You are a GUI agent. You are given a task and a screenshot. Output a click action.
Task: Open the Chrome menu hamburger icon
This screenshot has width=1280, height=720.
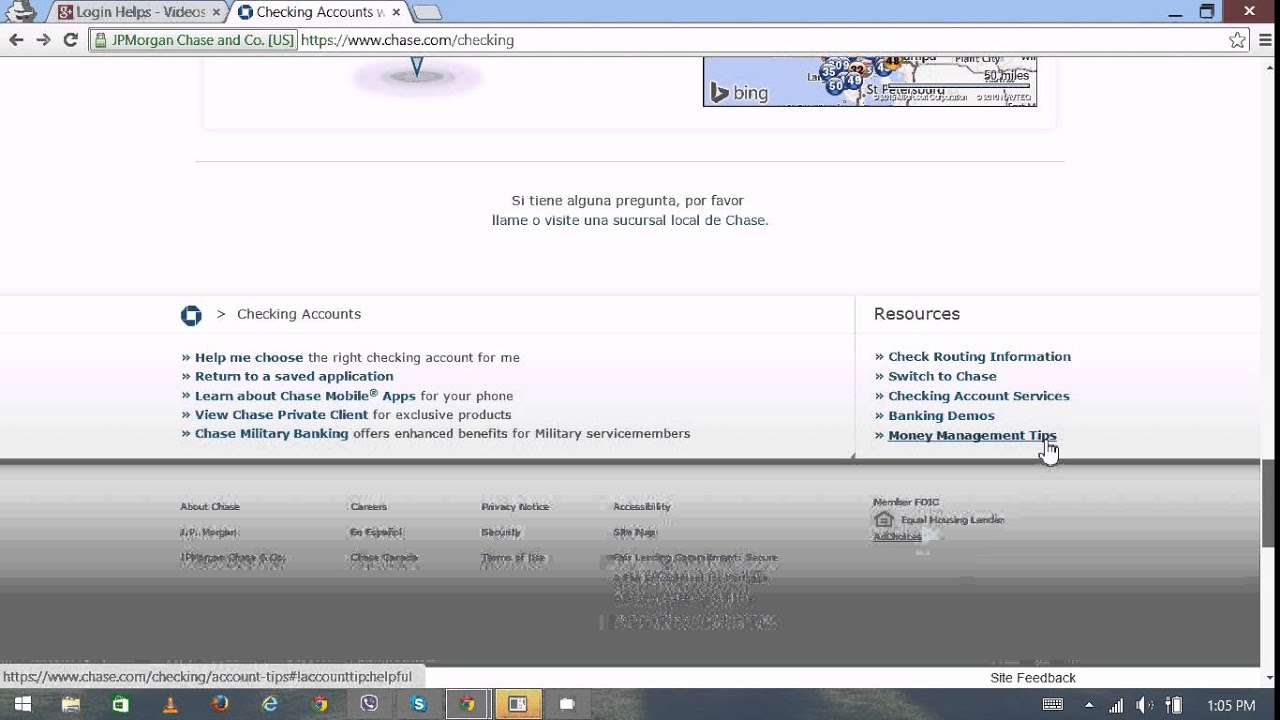(1266, 40)
